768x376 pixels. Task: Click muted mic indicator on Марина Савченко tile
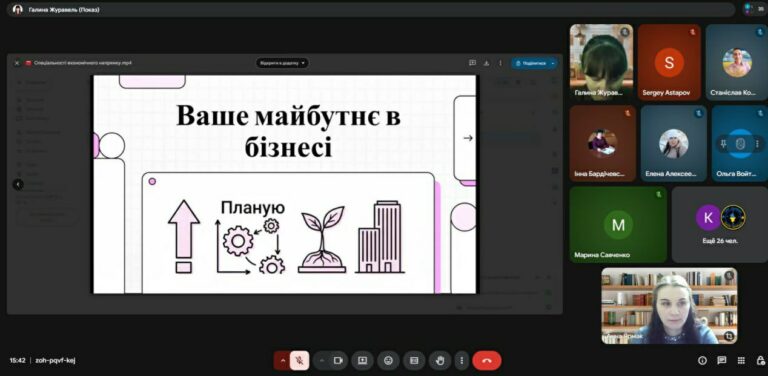pyautogui.click(x=659, y=194)
